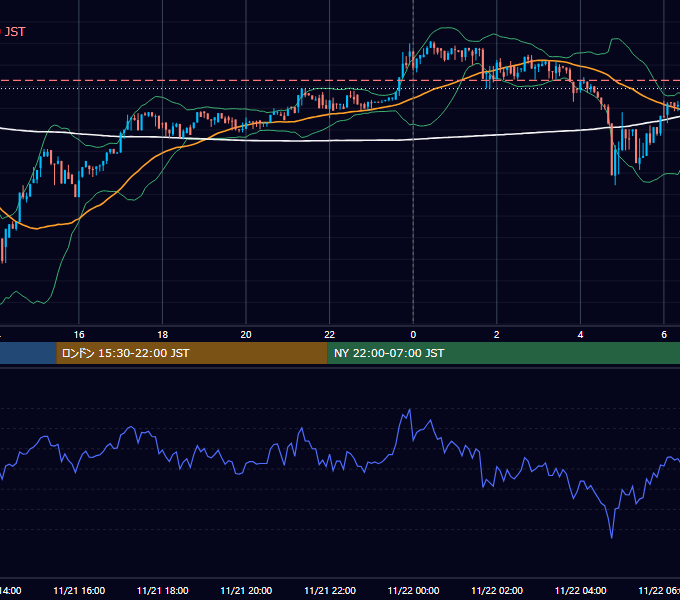The image size is (680, 600).
Task: Click the 11/21 18:00 date label
Action: (163, 590)
